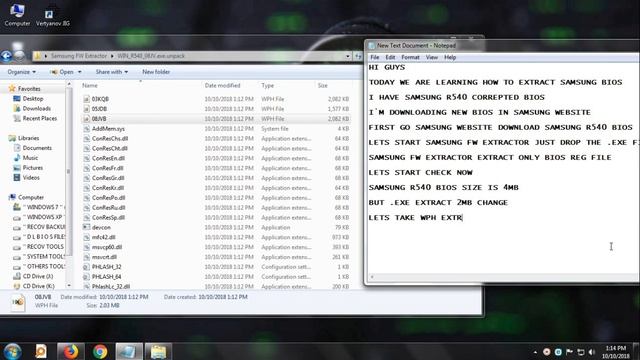Click the volume speaker tray icon

(x=592, y=352)
